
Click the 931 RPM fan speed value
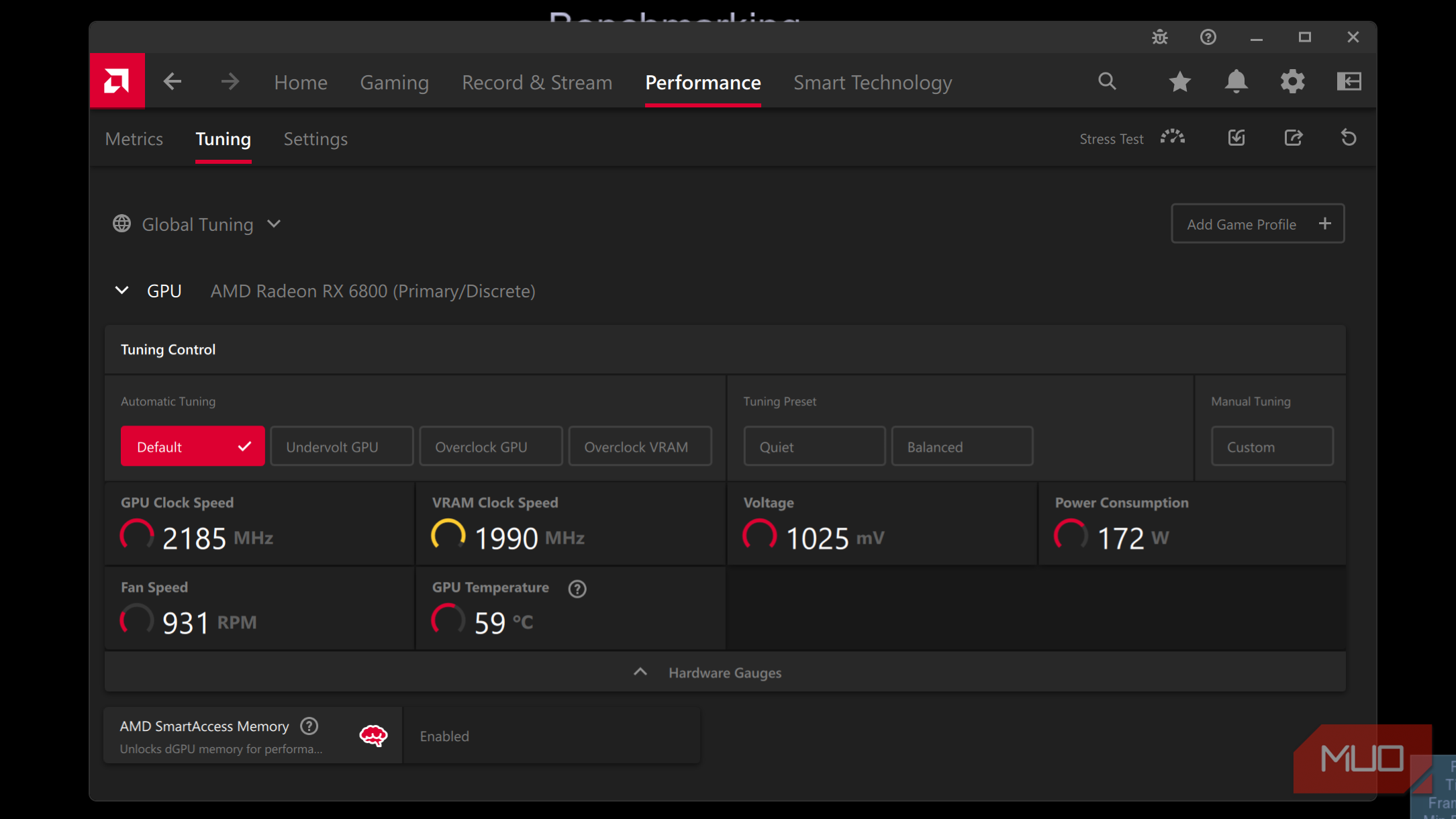click(x=209, y=622)
